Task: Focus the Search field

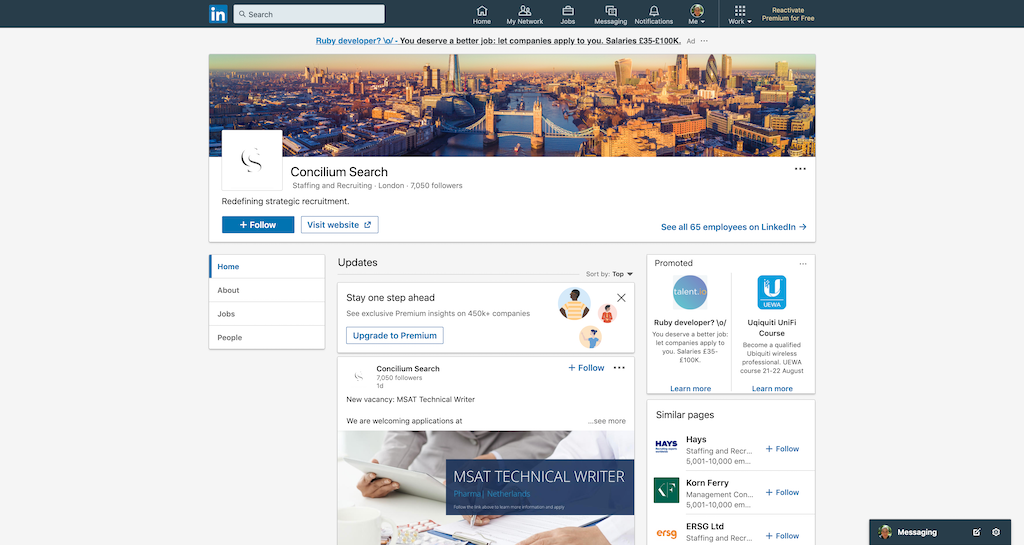Action: click(309, 14)
